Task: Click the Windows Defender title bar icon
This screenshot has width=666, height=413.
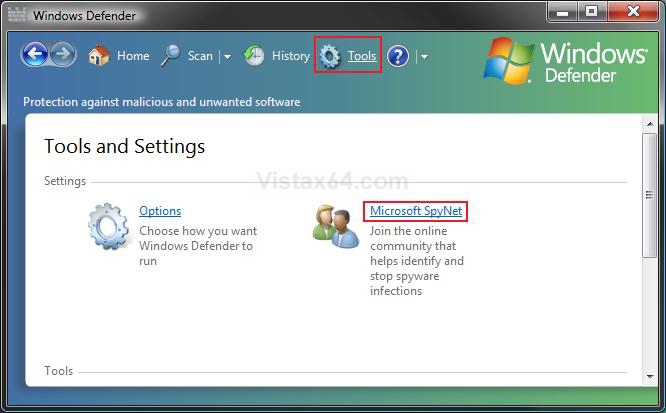Action: [17, 14]
